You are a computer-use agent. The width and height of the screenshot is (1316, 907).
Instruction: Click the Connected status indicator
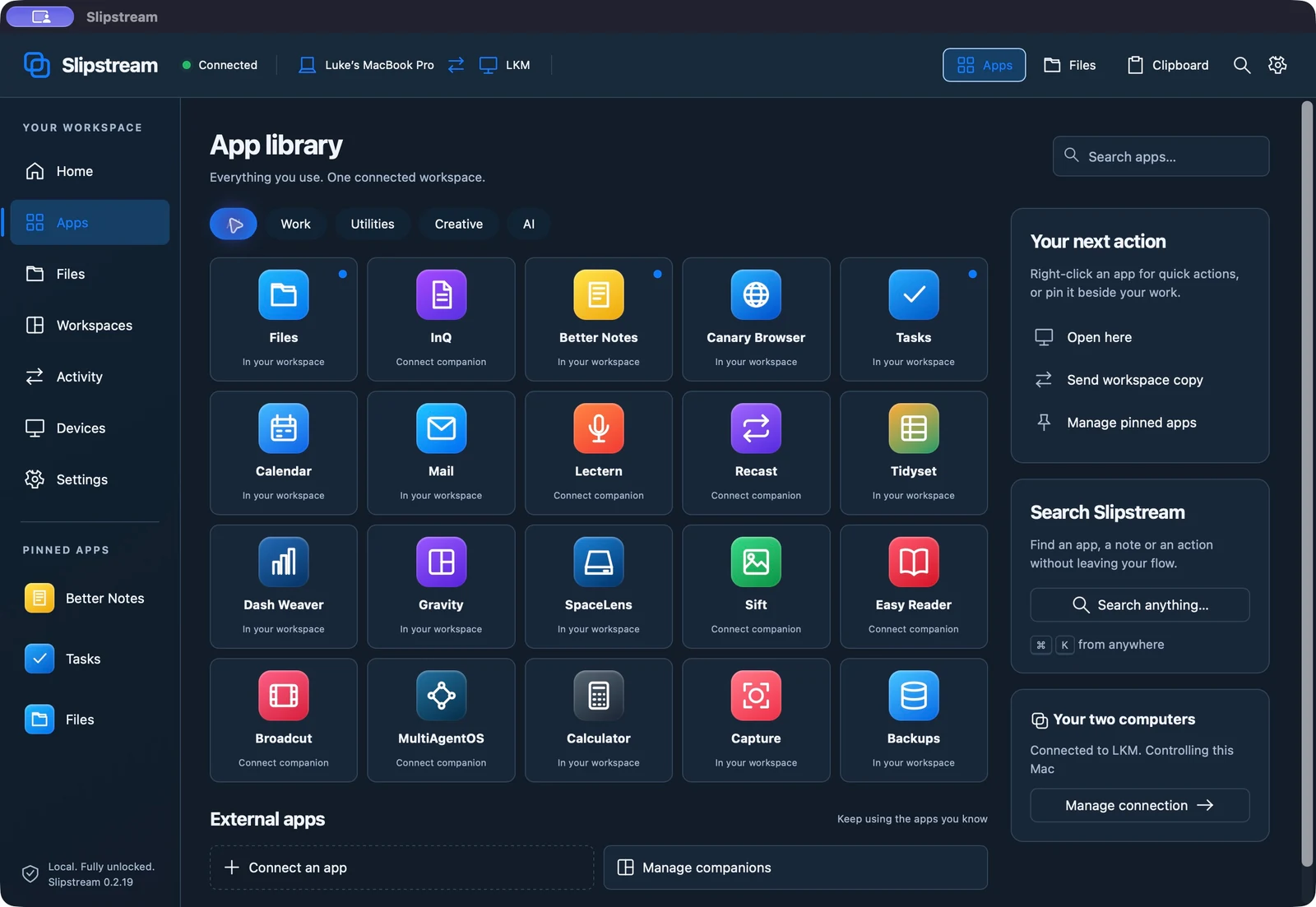pyautogui.click(x=220, y=65)
